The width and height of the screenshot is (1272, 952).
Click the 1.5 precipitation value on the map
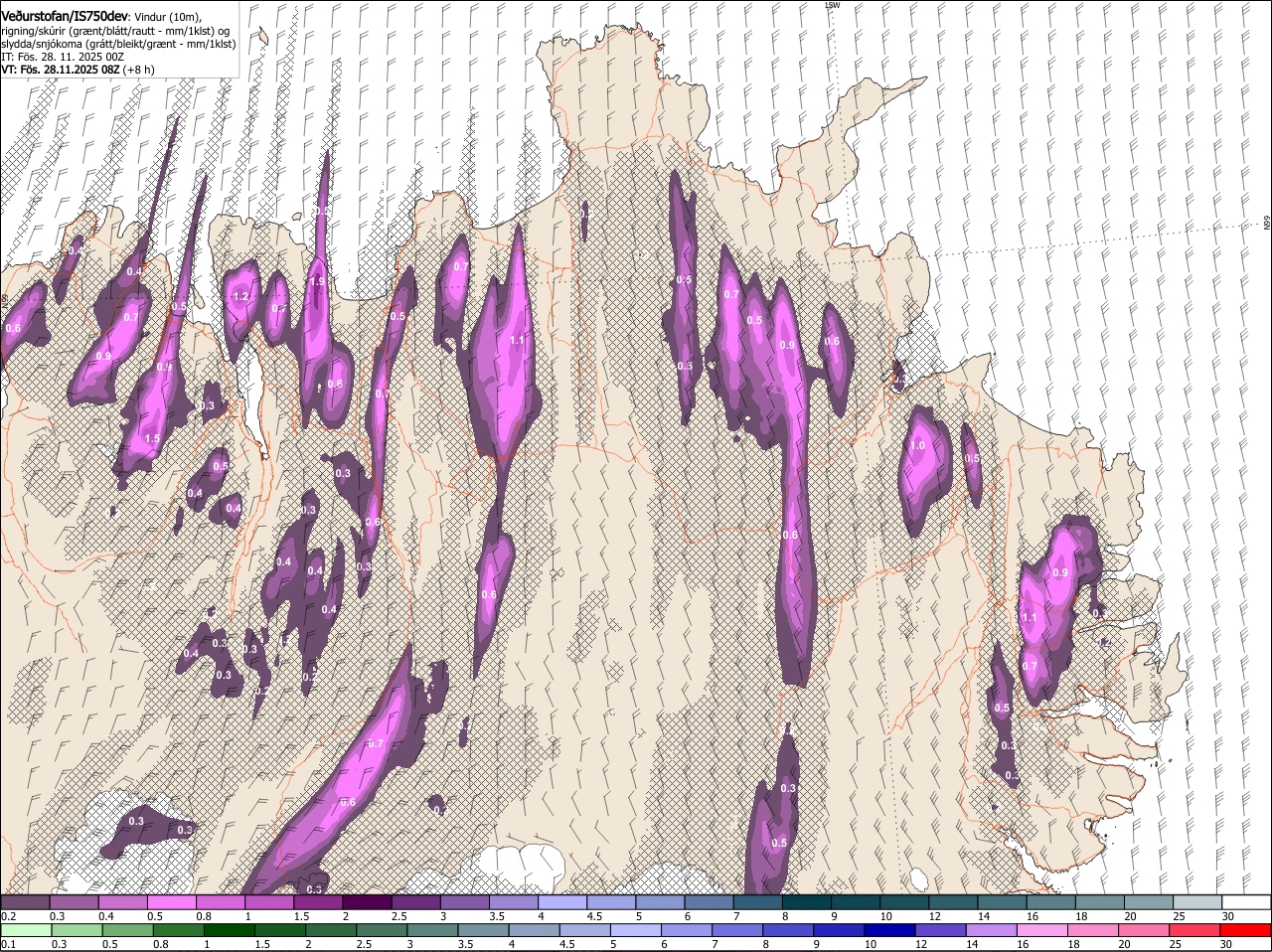(152, 438)
